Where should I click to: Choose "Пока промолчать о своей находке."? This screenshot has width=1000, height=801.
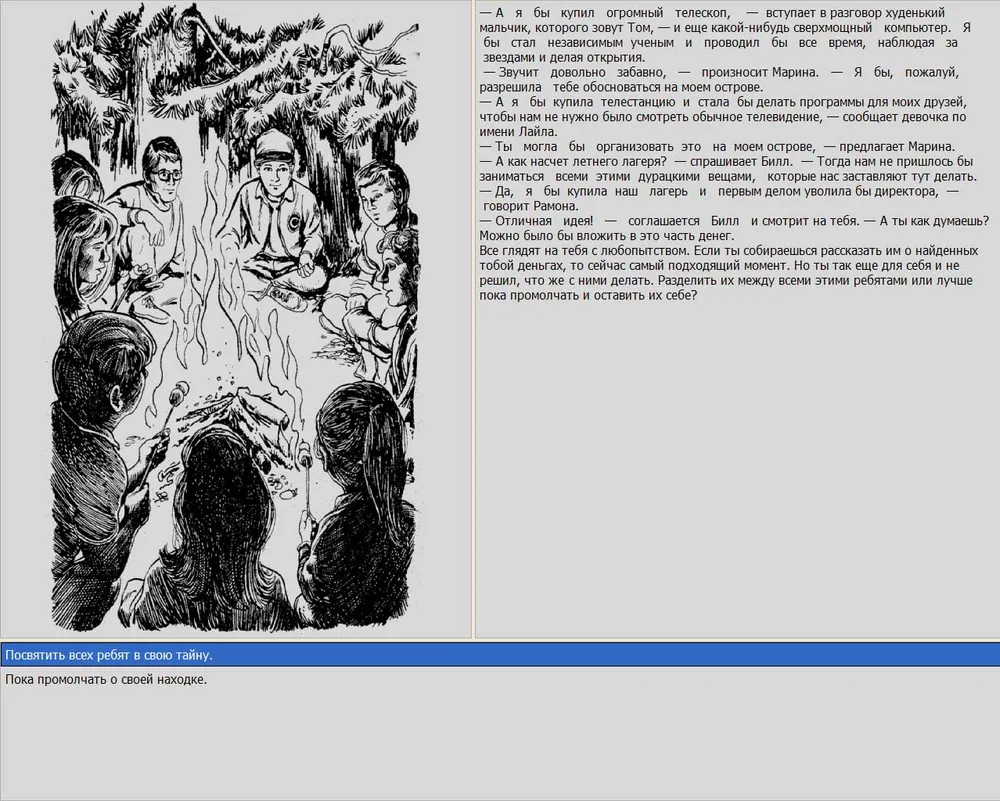coord(500,679)
